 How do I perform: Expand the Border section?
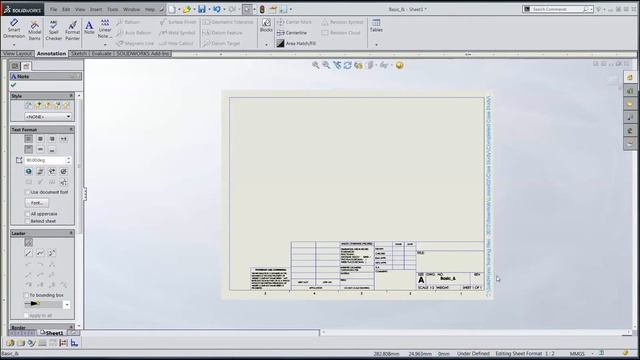coord(71,327)
